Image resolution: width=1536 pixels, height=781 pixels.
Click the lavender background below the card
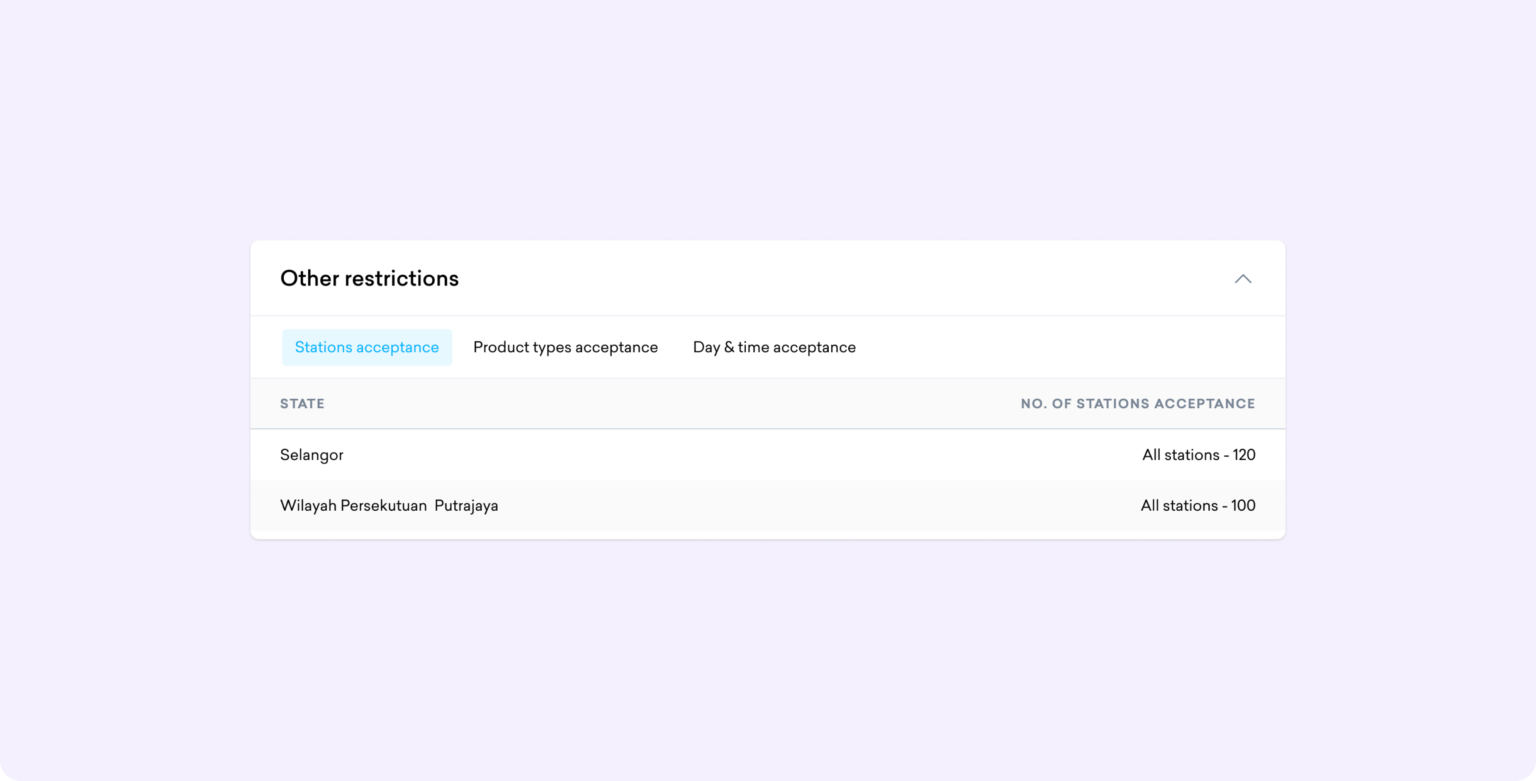(768, 660)
